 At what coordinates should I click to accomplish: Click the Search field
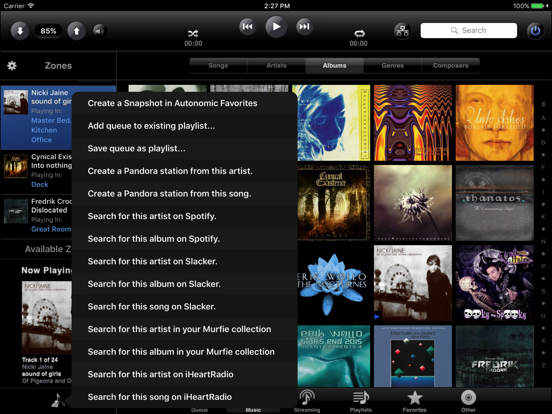tap(469, 30)
